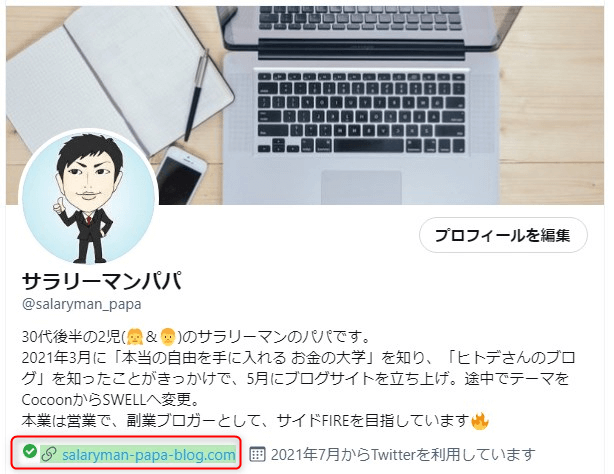
Task: Click the サラリーマンパパ display name
Action: point(102,280)
